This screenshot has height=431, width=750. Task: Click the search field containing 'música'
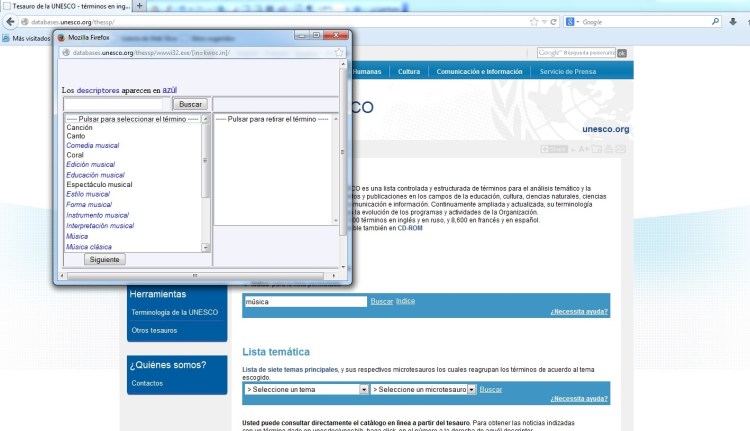[x=305, y=301]
